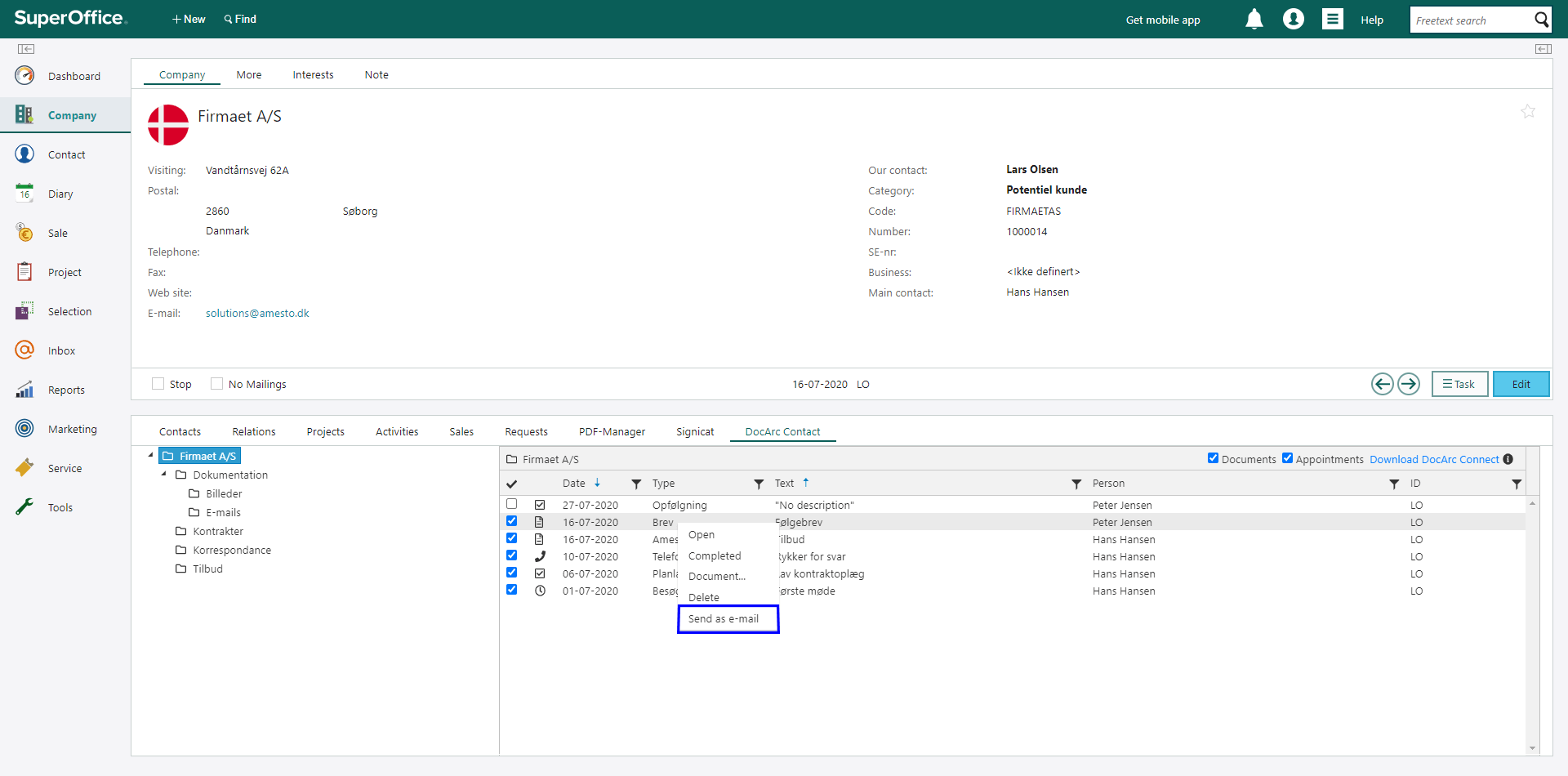This screenshot has height=776, width=1568.
Task: Uncheck the Appointments filter checkbox
Action: (1287, 458)
